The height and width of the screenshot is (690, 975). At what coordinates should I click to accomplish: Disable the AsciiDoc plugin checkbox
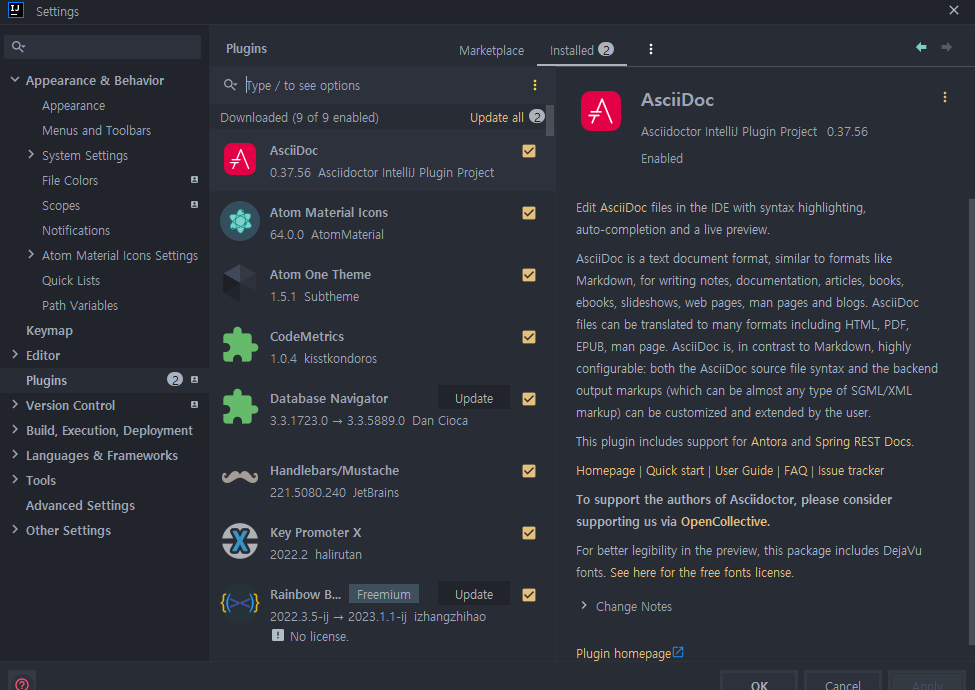click(529, 151)
